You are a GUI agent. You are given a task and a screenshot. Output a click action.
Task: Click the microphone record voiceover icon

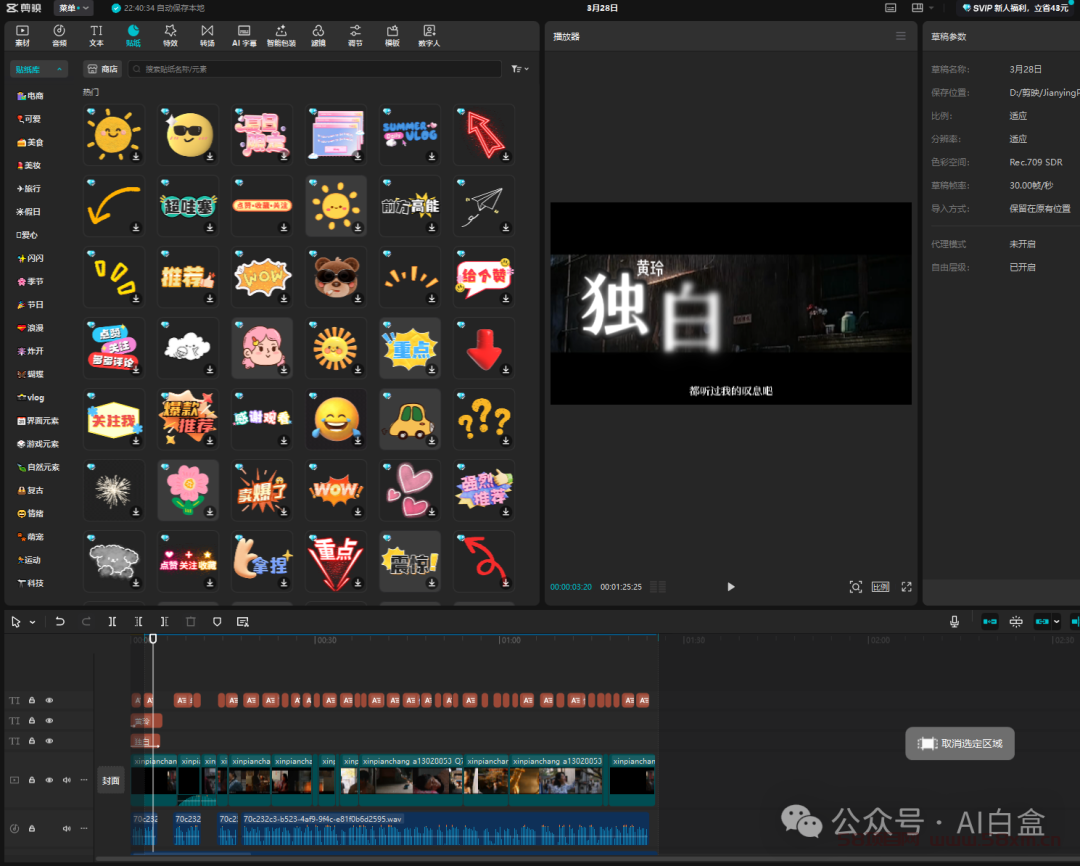(954, 621)
